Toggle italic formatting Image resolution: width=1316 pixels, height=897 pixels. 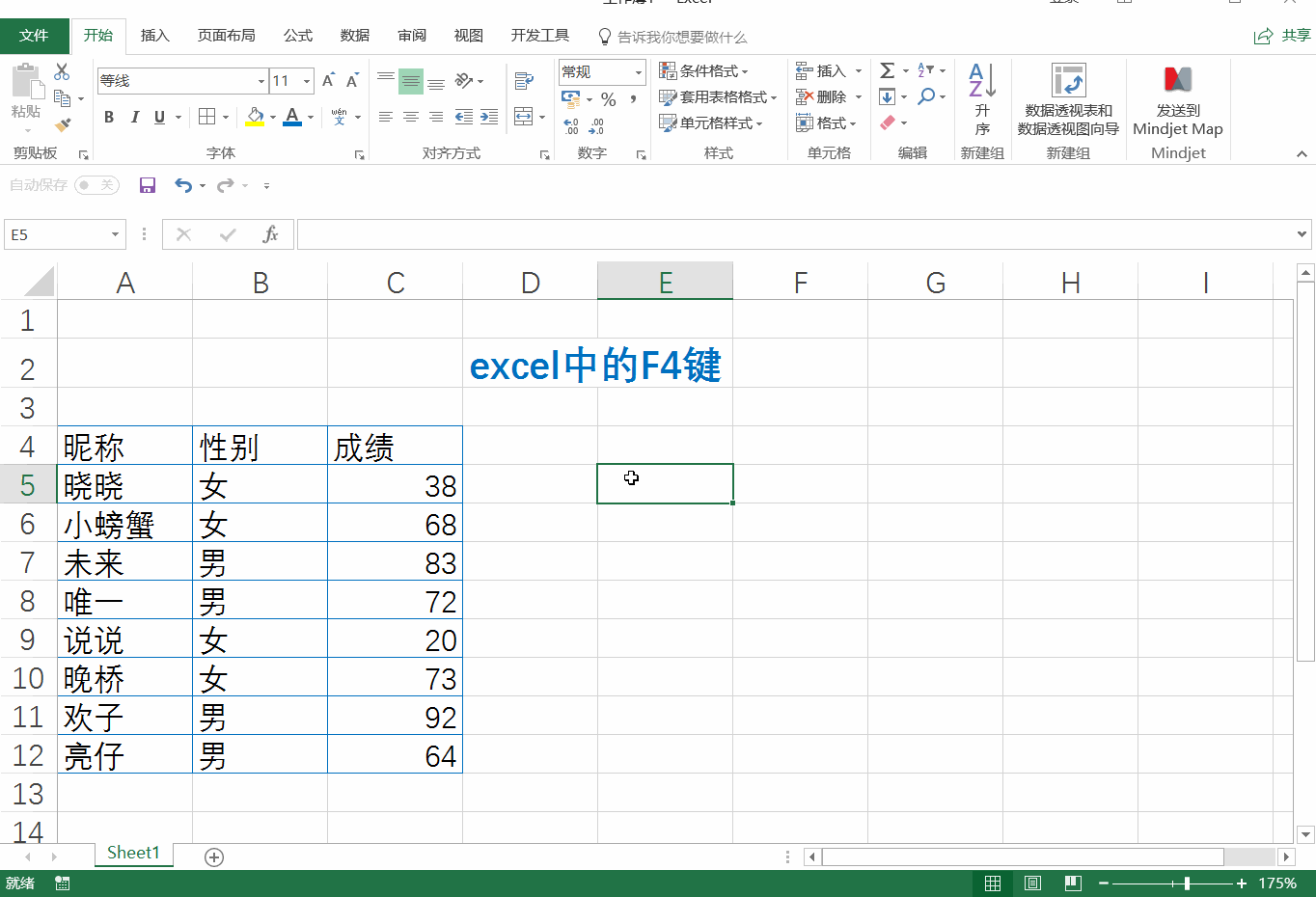click(x=134, y=117)
